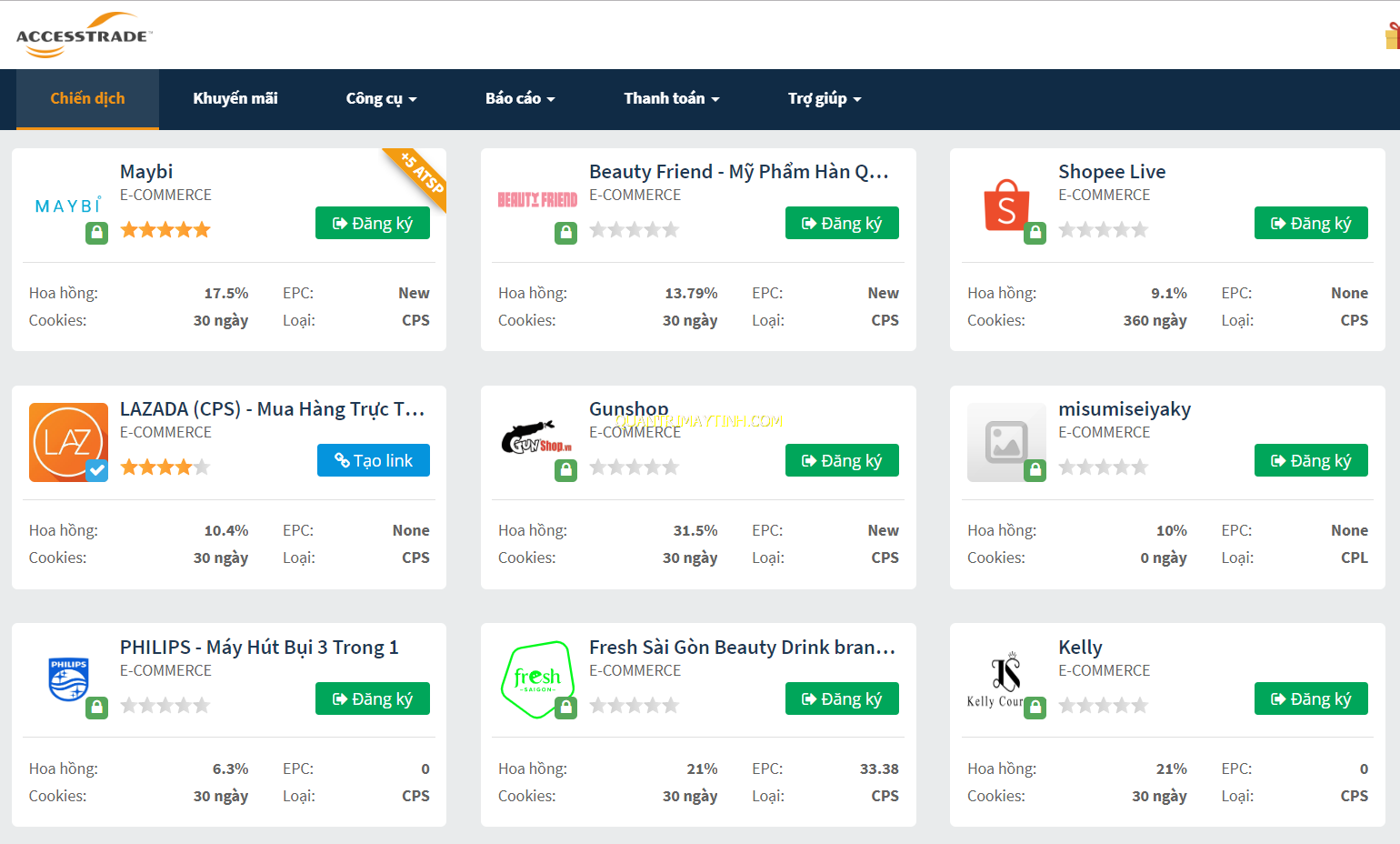Screen dimensions: 1400x844
Task: Click the misumiseiyaky placeholder image
Action: (1006, 442)
